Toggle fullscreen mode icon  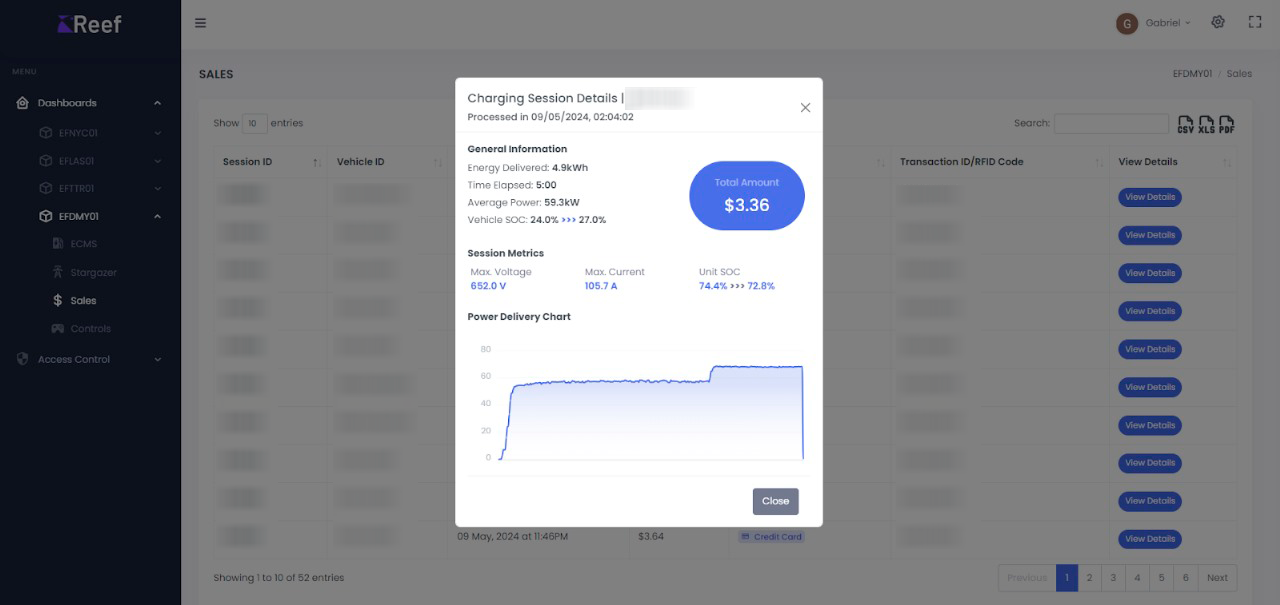pyautogui.click(x=1255, y=22)
